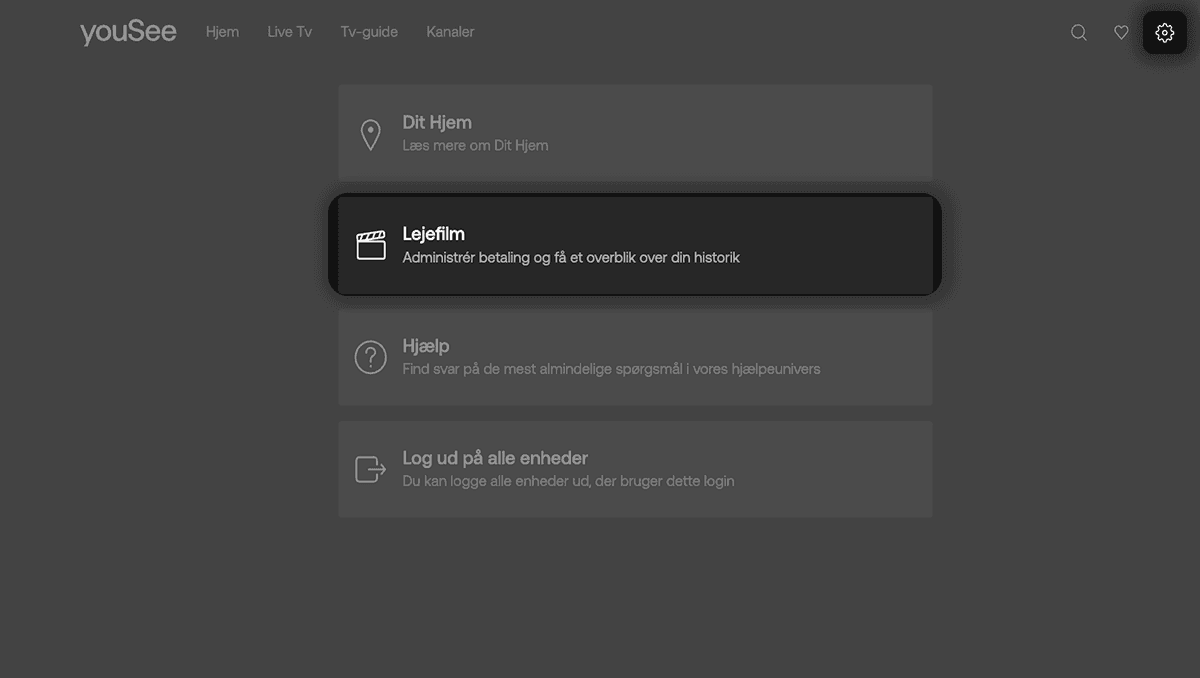
Task: Click the 'Find svar' help description
Action: coord(610,369)
